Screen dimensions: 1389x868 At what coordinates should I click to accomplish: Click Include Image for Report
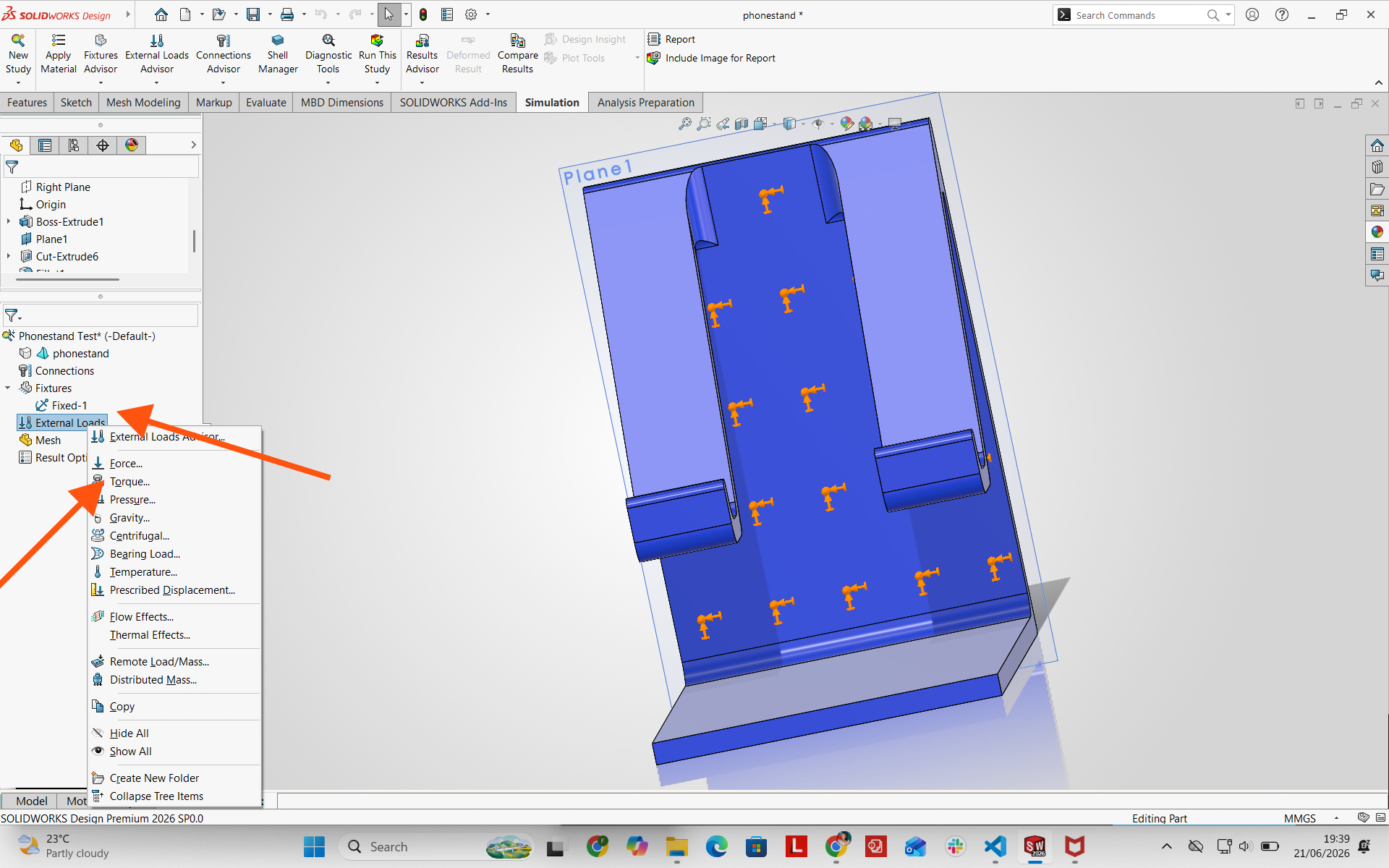pyautogui.click(x=712, y=58)
